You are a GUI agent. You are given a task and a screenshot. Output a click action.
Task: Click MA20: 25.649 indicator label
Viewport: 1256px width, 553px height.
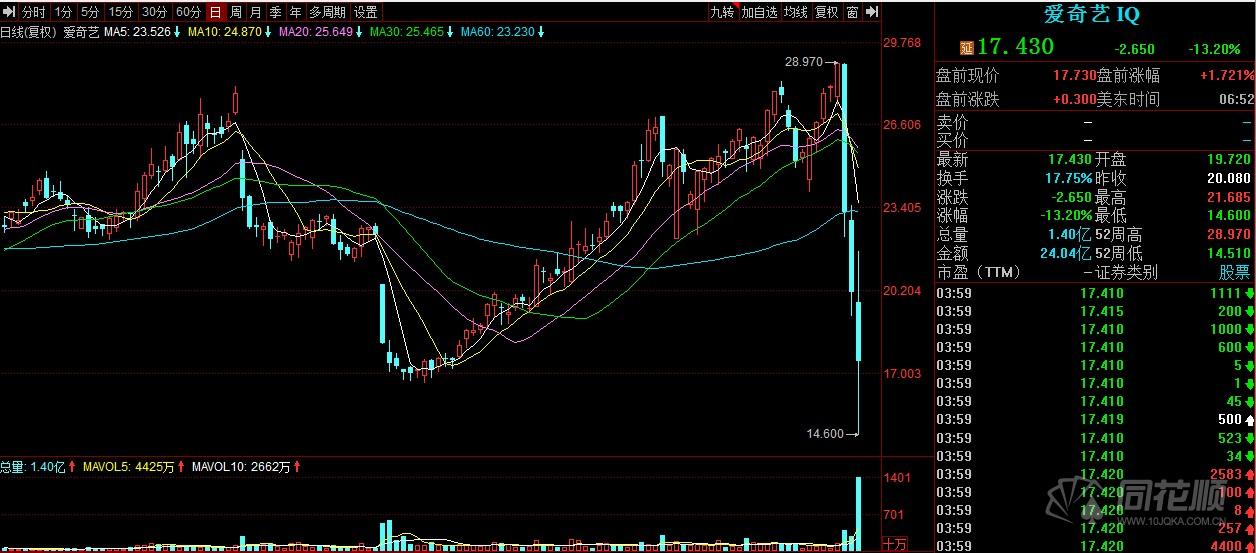(315, 32)
